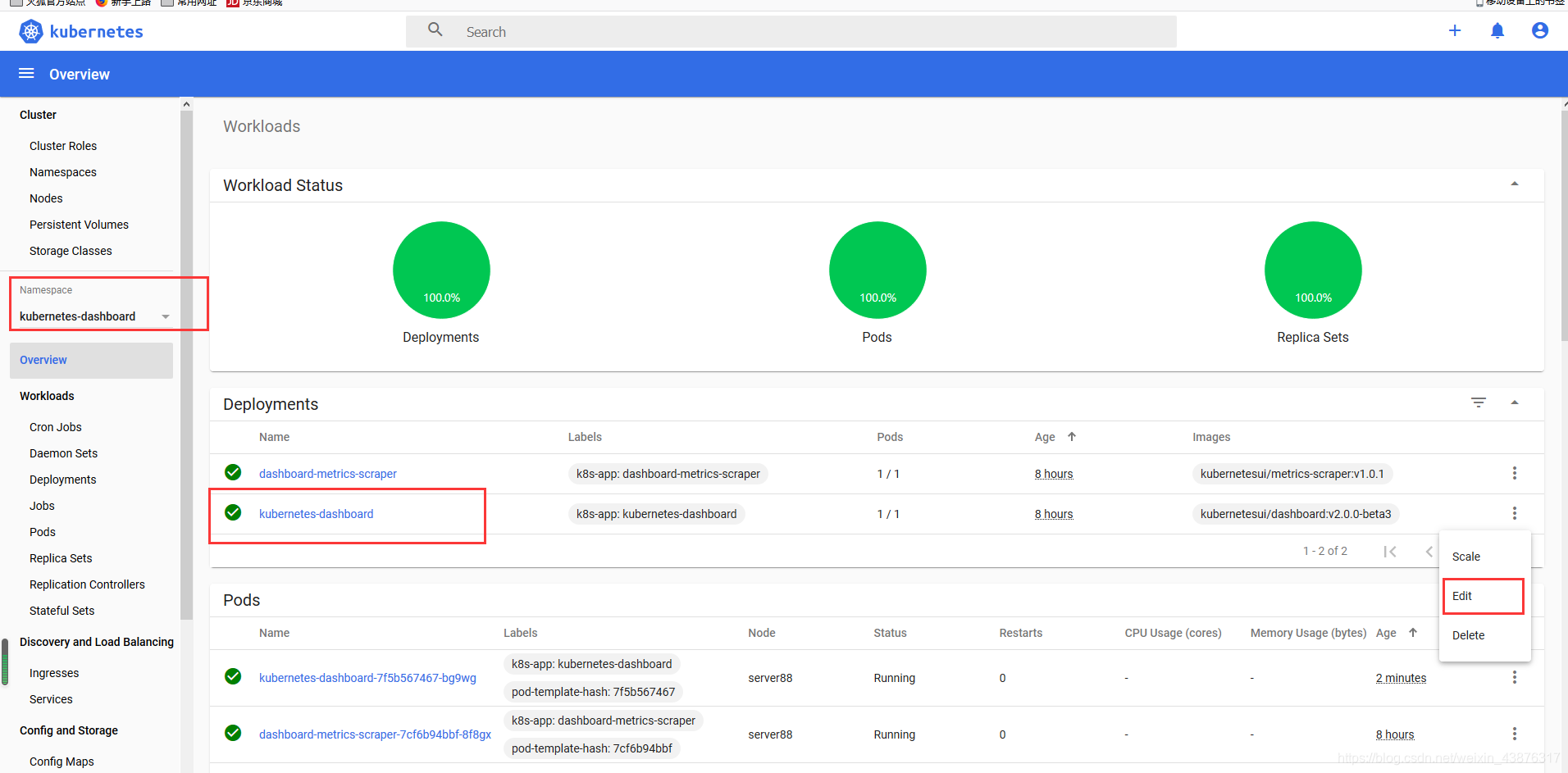
Task: Click the Pods green status circle
Action: click(x=877, y=270)
